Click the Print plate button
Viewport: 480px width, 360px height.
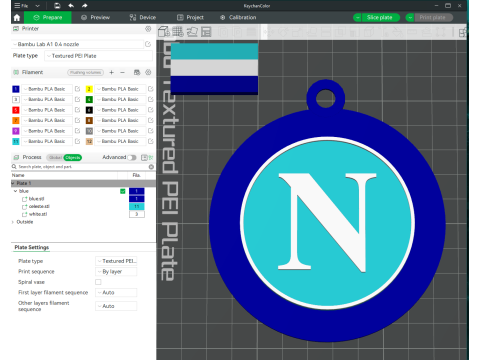433,17
